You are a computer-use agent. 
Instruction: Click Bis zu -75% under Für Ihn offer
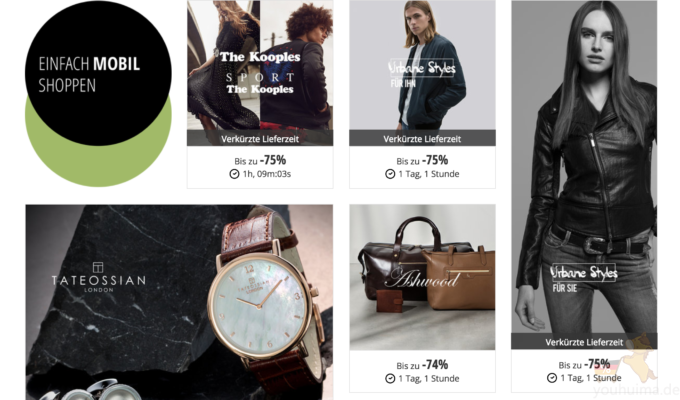[x=422, y=161]
